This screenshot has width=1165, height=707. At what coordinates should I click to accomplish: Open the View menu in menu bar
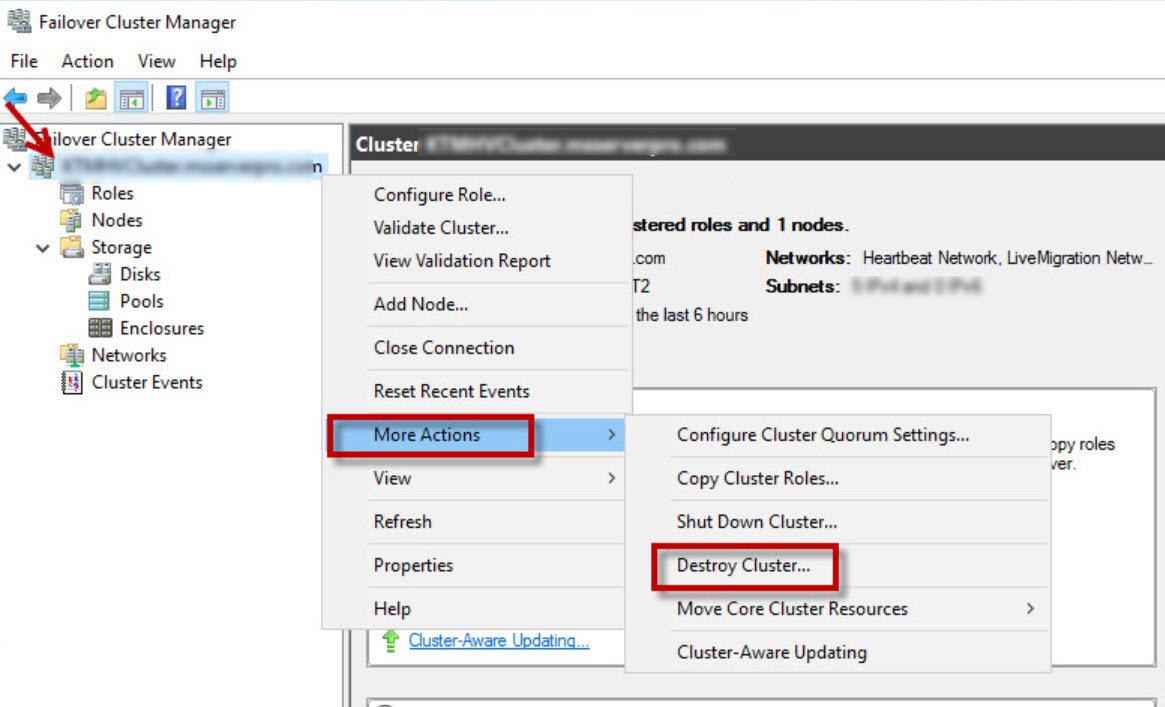click(156, 62)
